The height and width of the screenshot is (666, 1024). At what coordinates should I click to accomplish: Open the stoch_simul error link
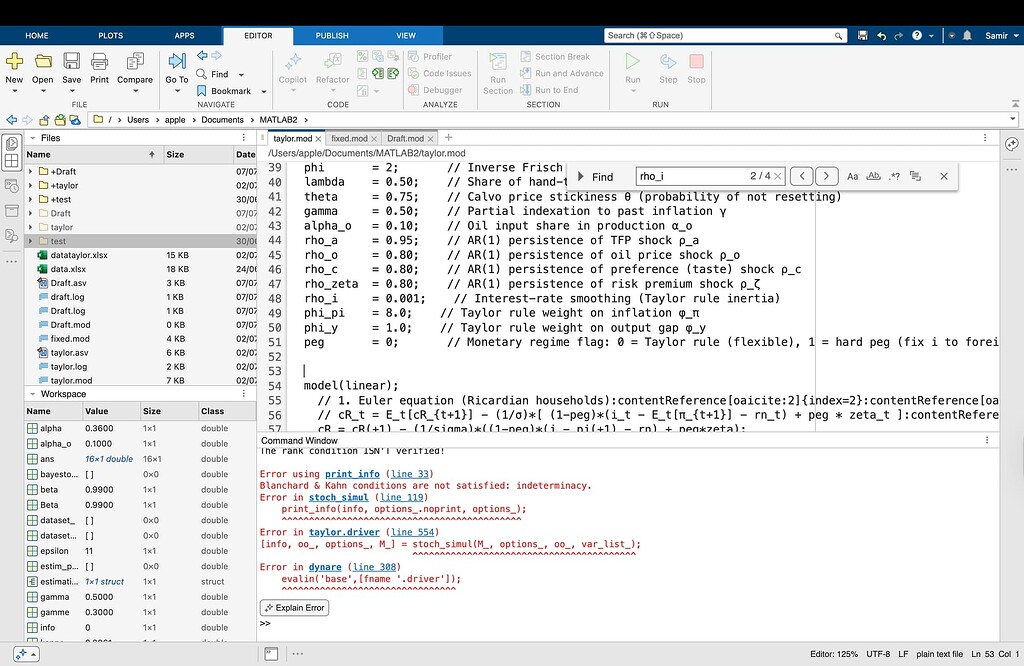[x=338, y=498]
